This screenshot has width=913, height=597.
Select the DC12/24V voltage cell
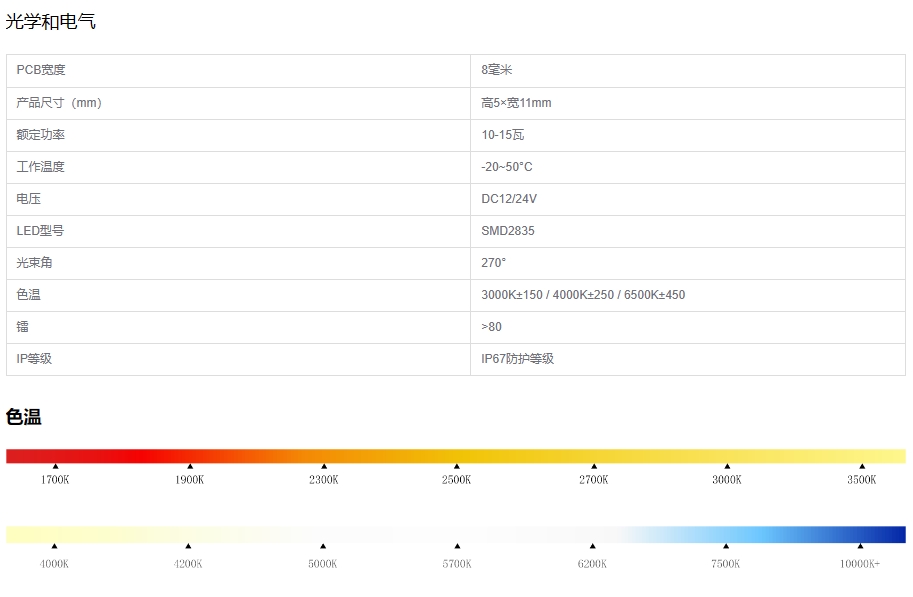click(x=509, y=199)
